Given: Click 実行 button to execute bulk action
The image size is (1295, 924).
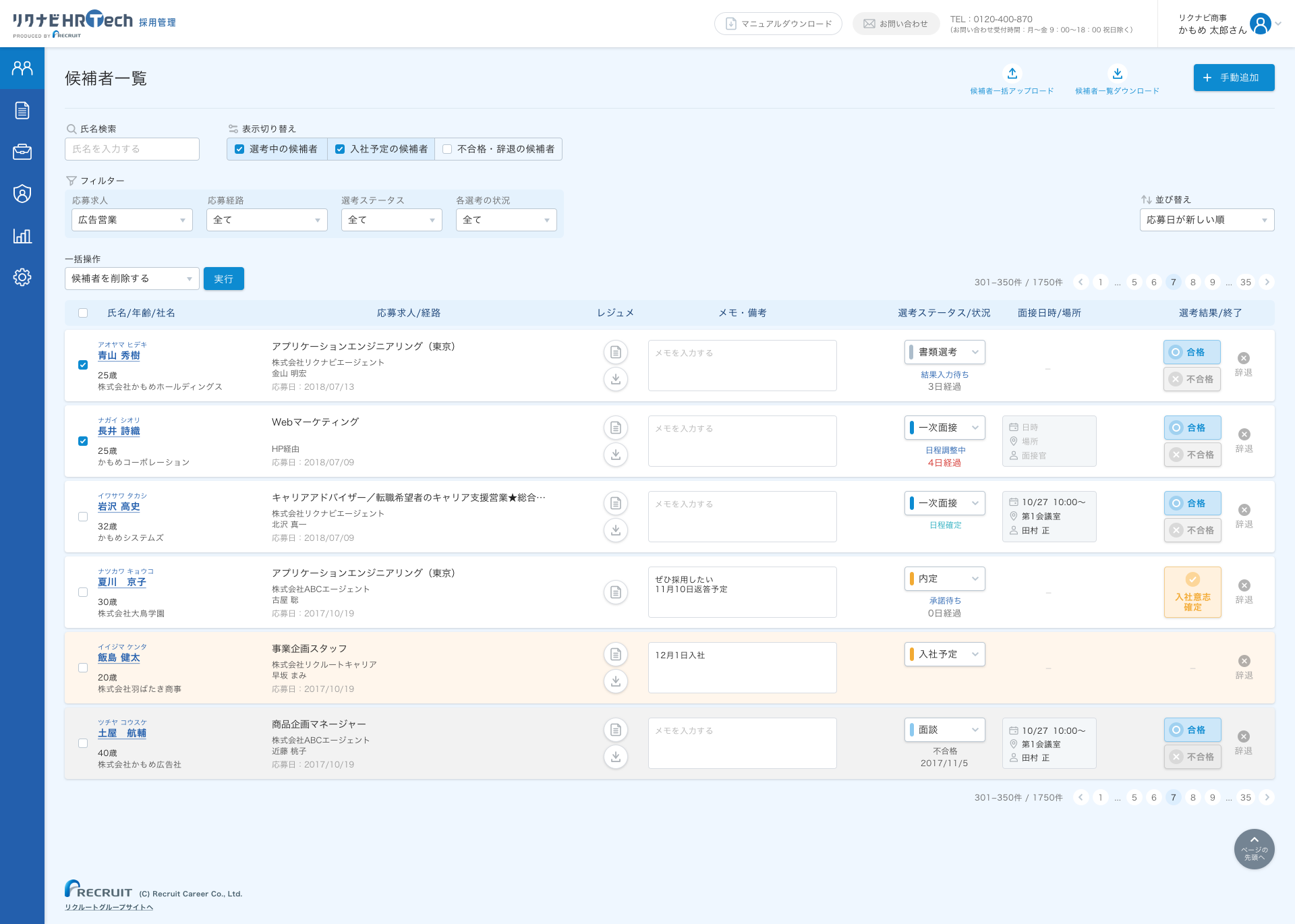Looking at the screenshot, I should (221, 278).
